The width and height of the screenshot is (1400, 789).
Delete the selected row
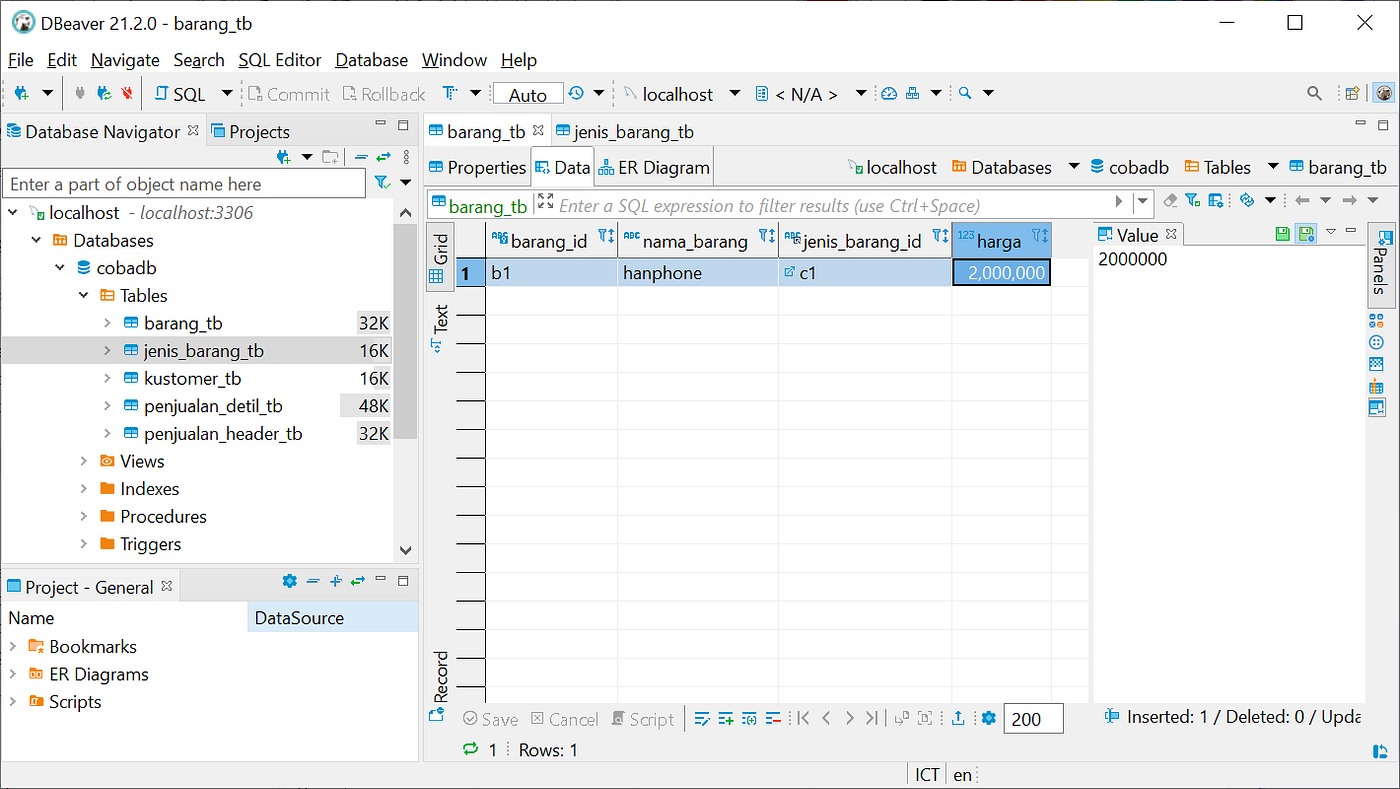click(x=774, y=718)
